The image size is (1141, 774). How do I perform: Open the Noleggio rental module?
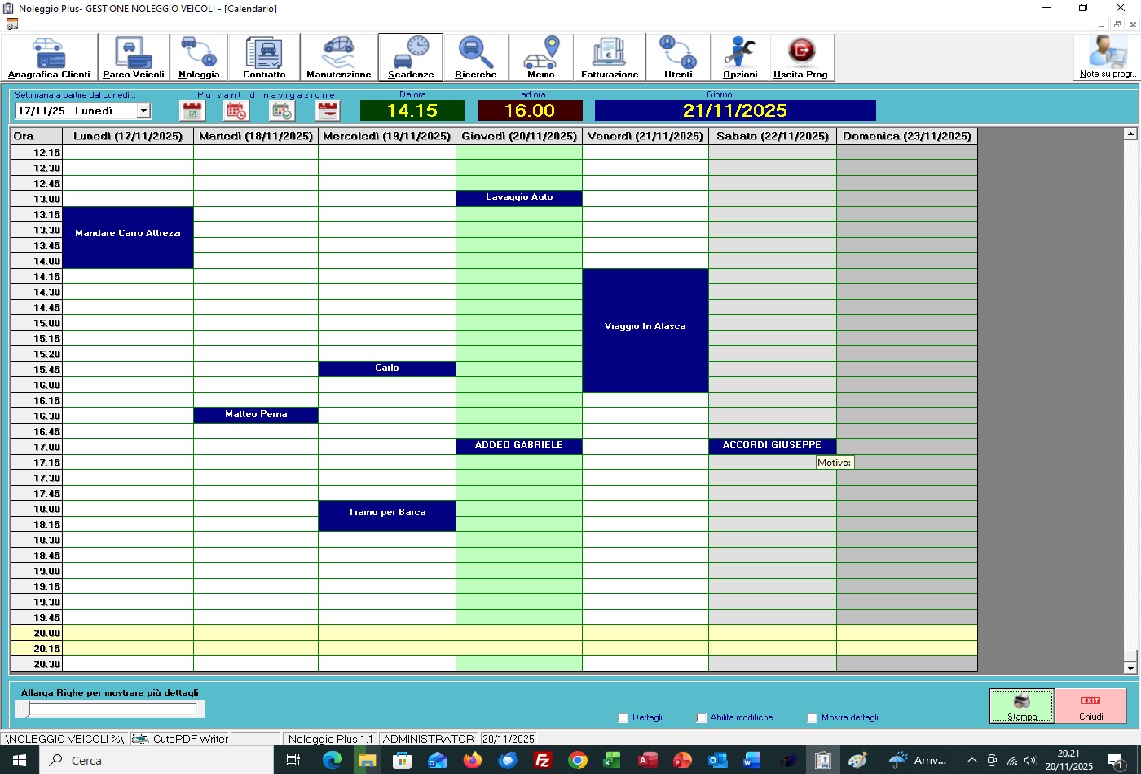[x=198, y=58]
